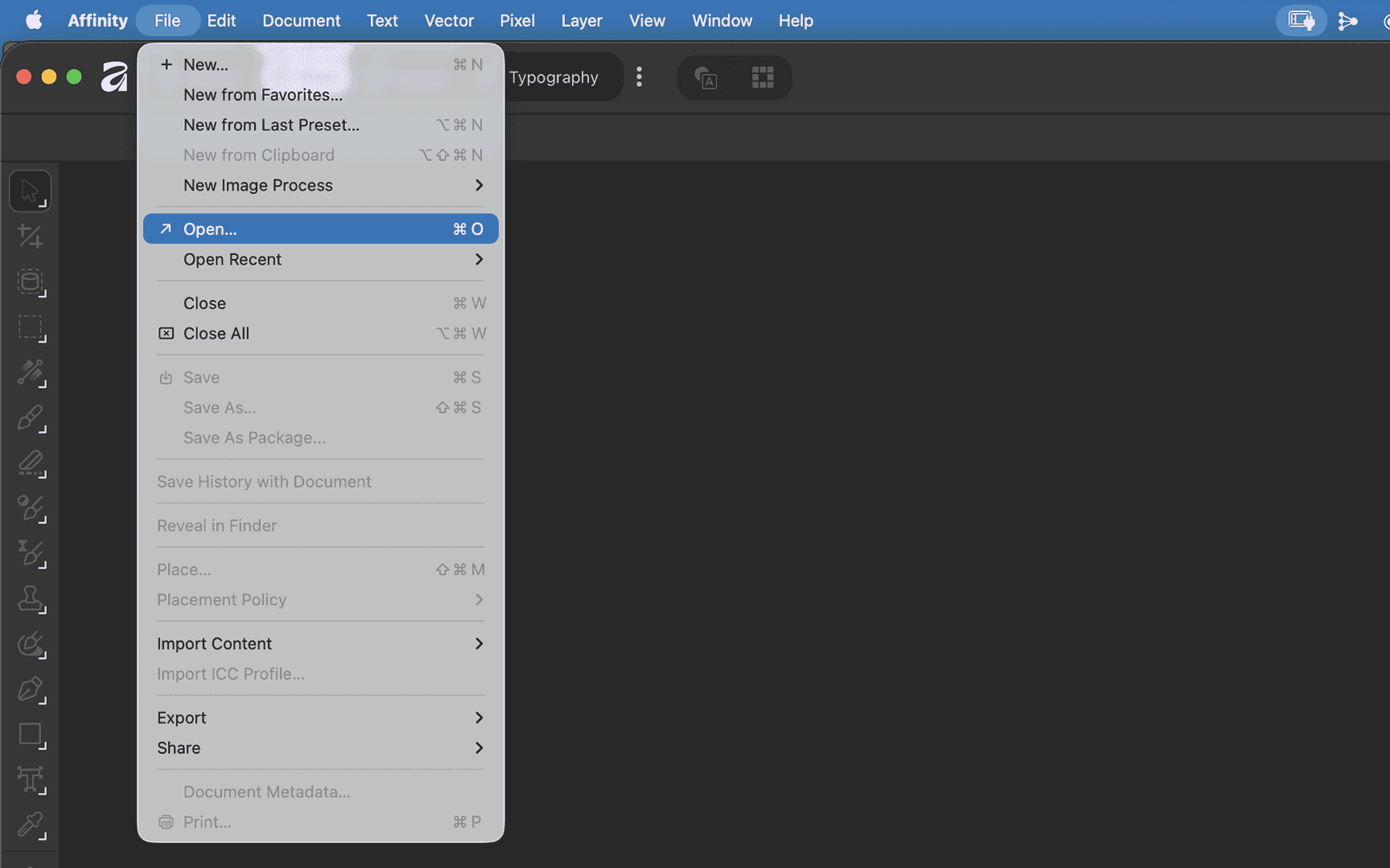Viewport: 1390px width, 868px height.
Task: Click the screen recording menu bar icon
Action: pyautogui.click(x=1302, y=20)
